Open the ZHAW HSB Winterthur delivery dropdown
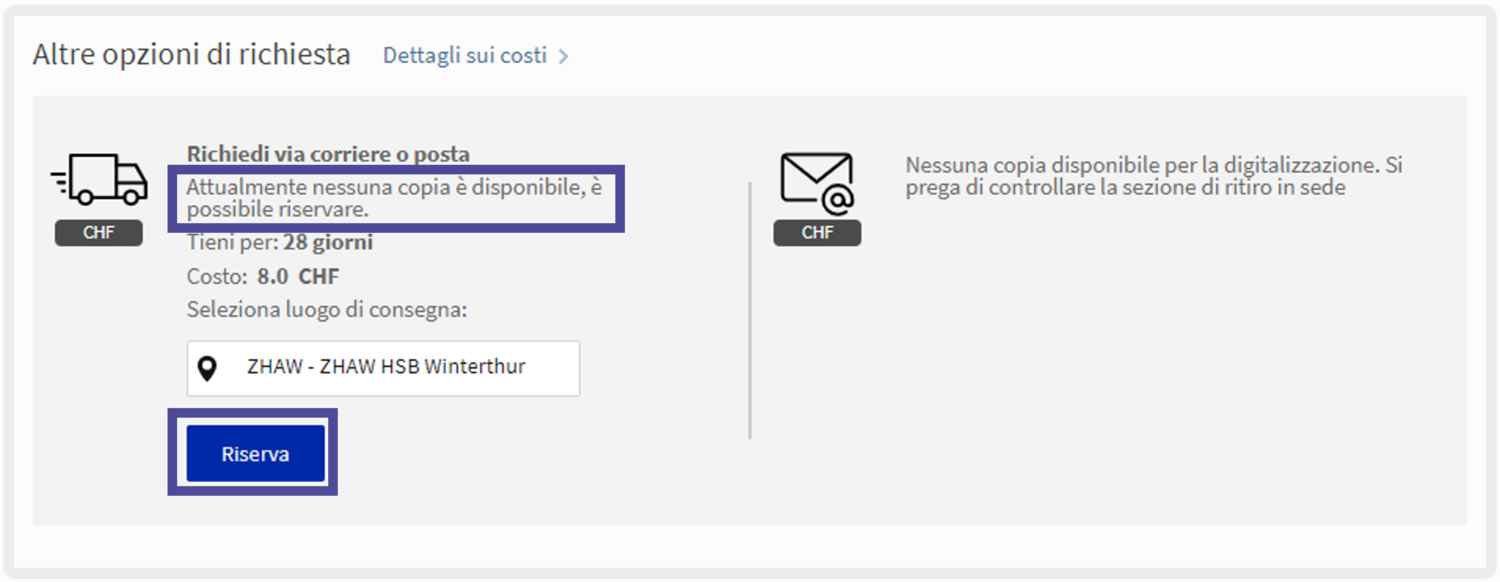Image resolution: width=1500 pixels, height=582 pixels. [383, 368]
